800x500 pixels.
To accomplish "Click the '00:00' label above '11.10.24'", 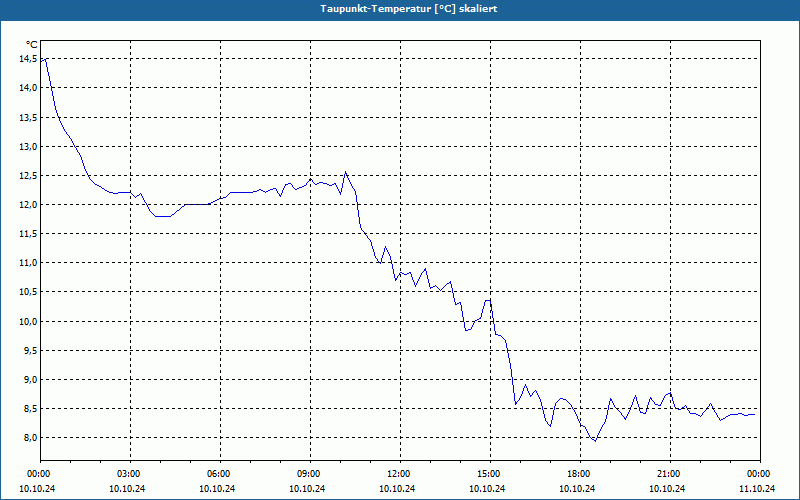I will point(760,474).
